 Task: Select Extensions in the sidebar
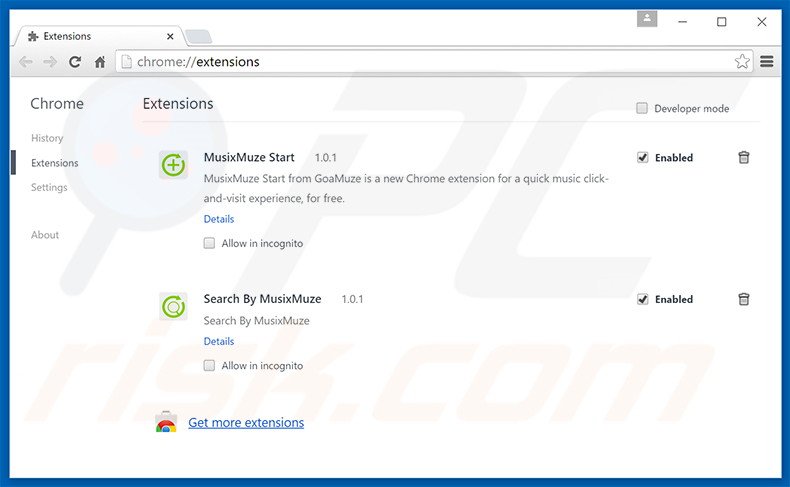pyautogui.click(x=54, y=163)
